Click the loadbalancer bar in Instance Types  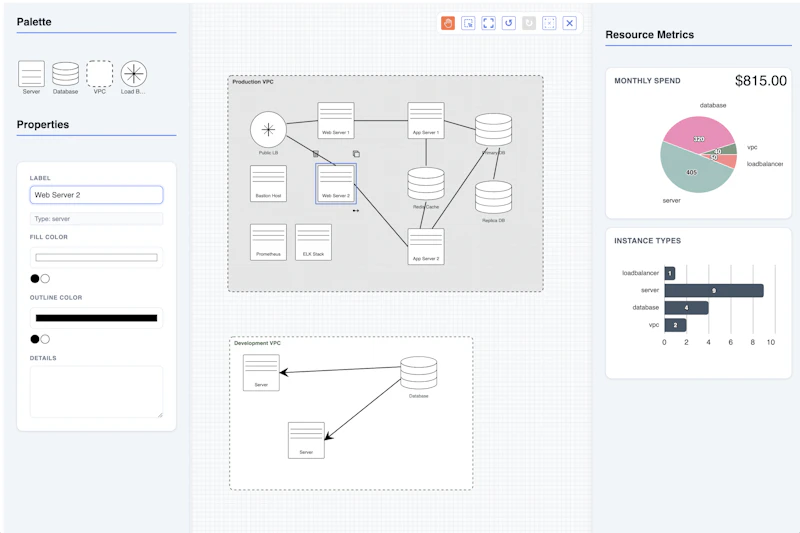[670, 273]
